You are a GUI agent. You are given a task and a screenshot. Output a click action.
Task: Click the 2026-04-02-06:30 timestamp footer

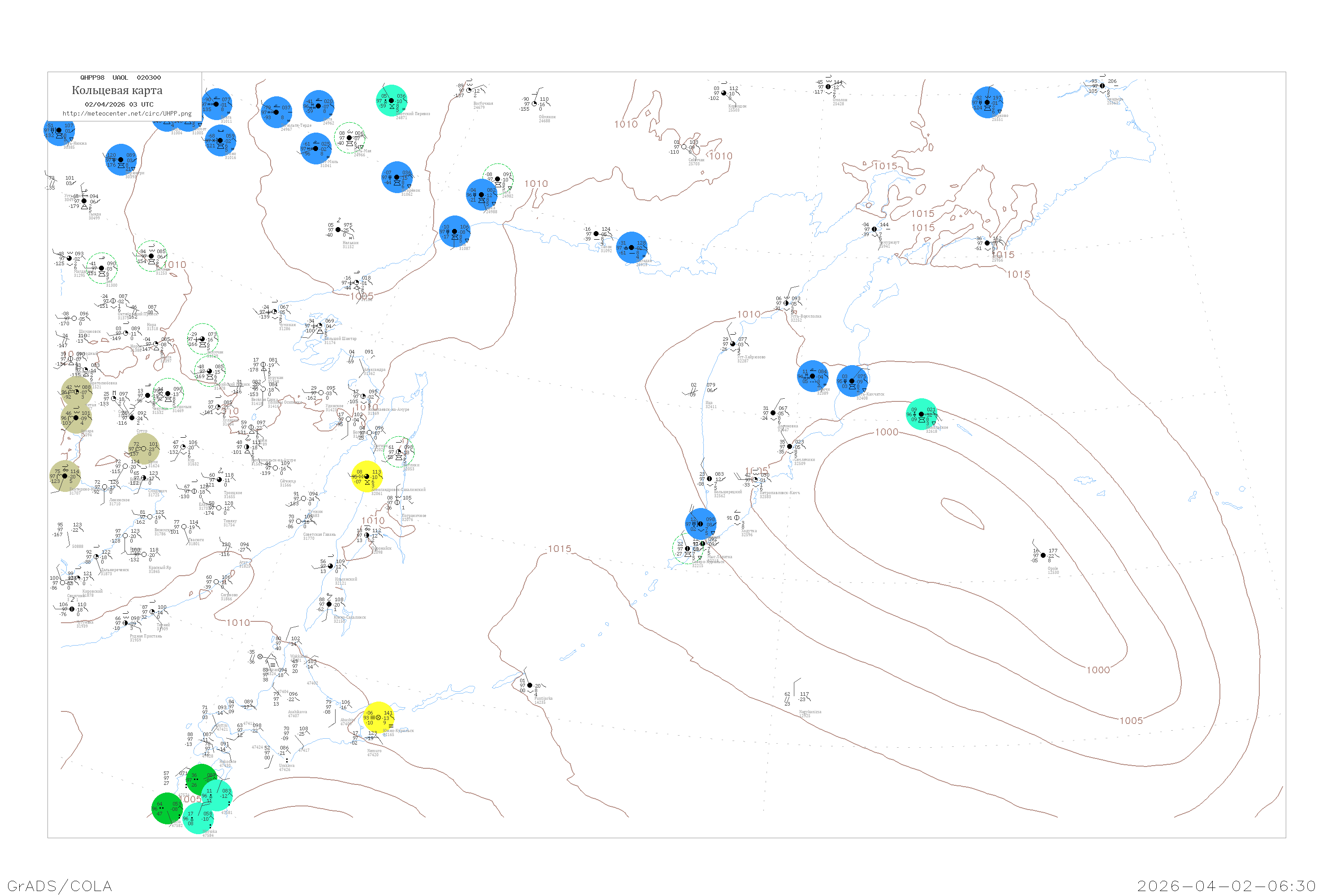[x=1226, y=886]
